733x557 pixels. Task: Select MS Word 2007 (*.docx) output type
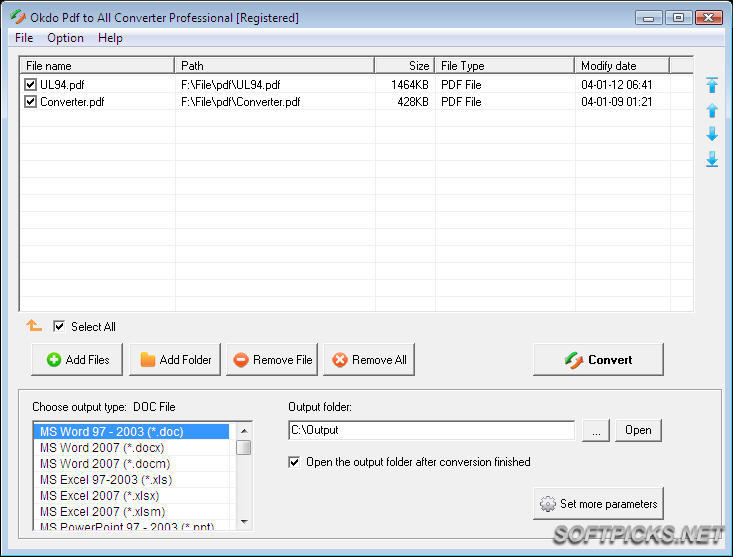(131, 448)
